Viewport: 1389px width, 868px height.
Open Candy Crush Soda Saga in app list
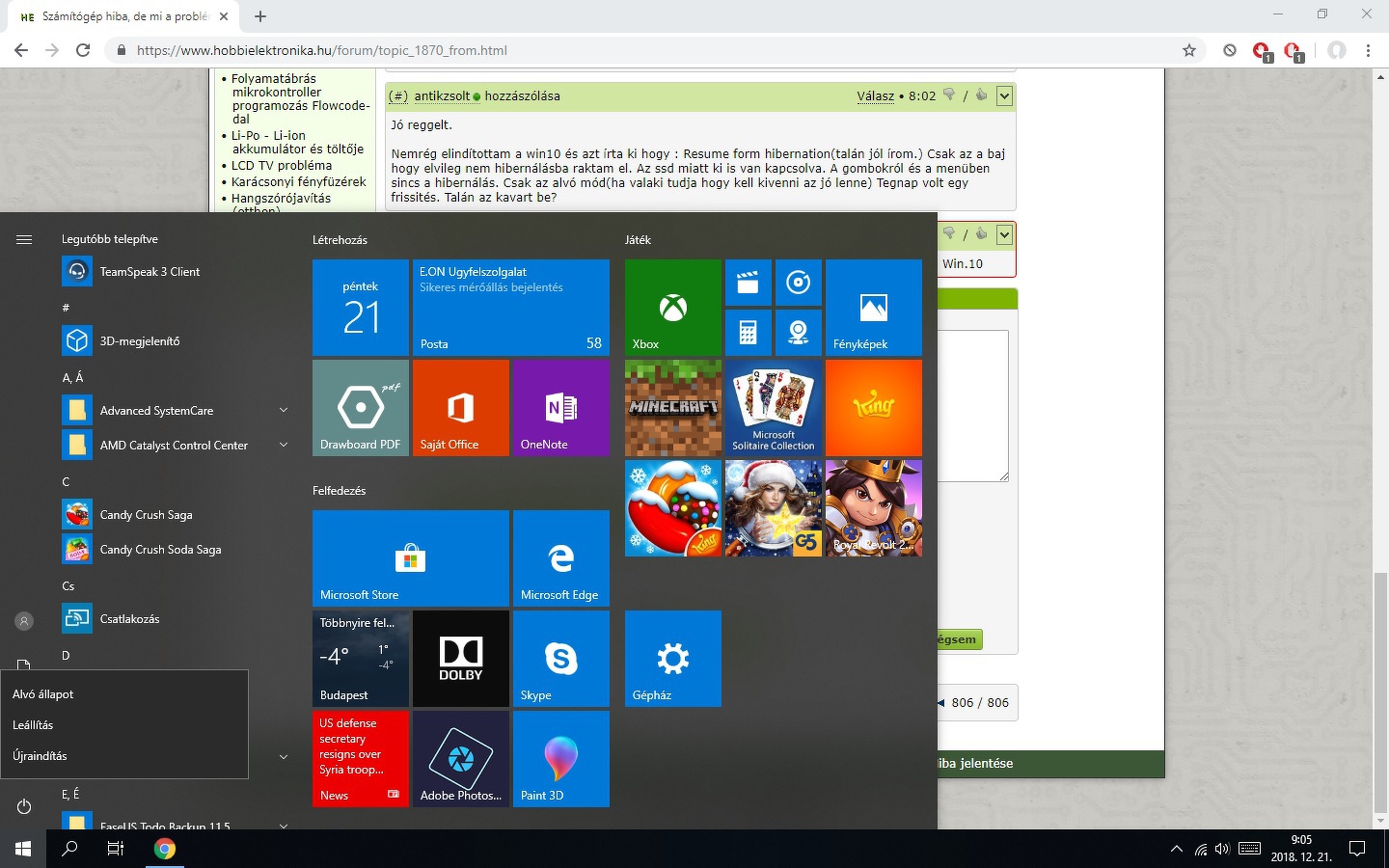[177, 550]
